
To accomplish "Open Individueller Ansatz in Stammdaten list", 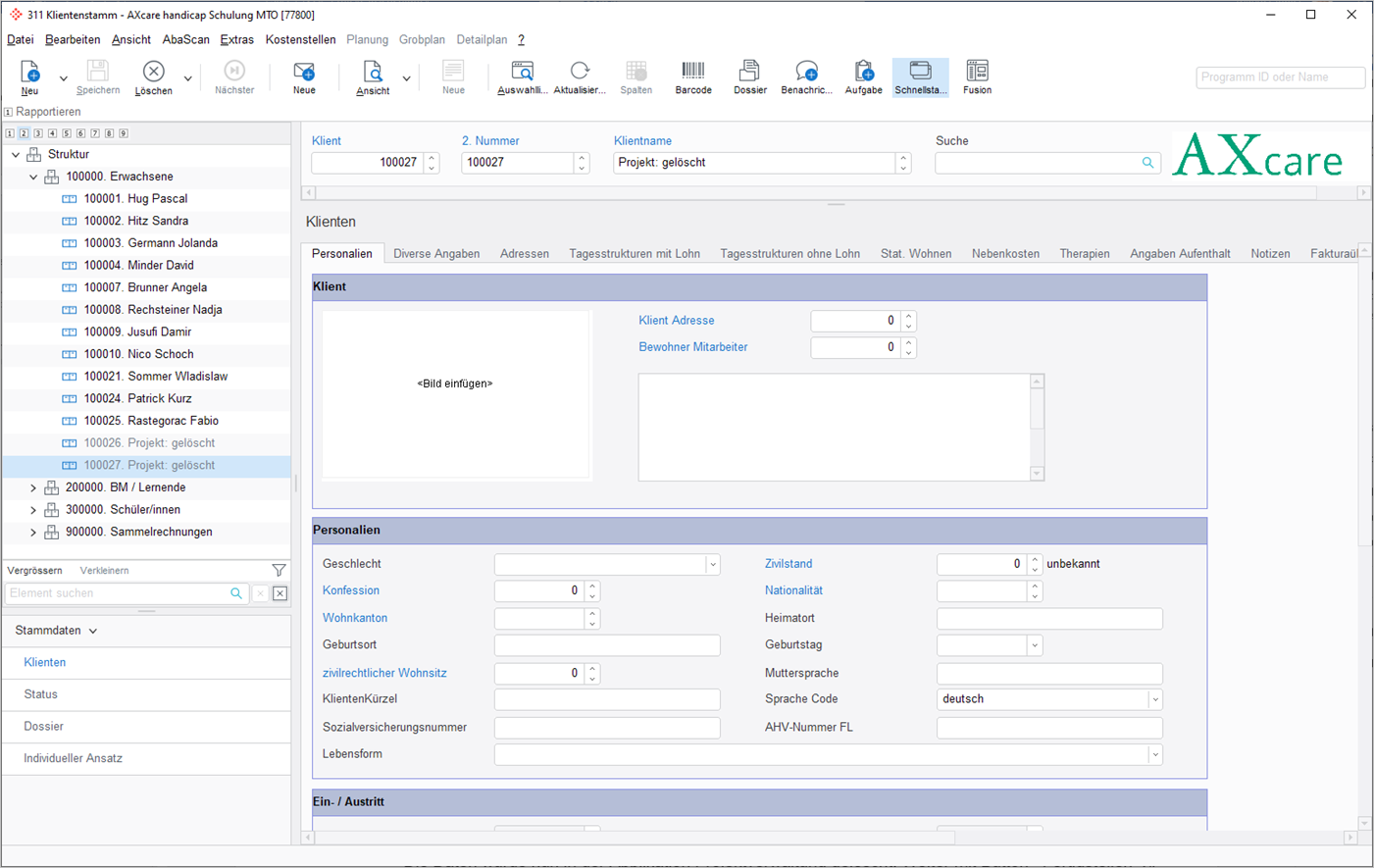I will tap(147, 758).
